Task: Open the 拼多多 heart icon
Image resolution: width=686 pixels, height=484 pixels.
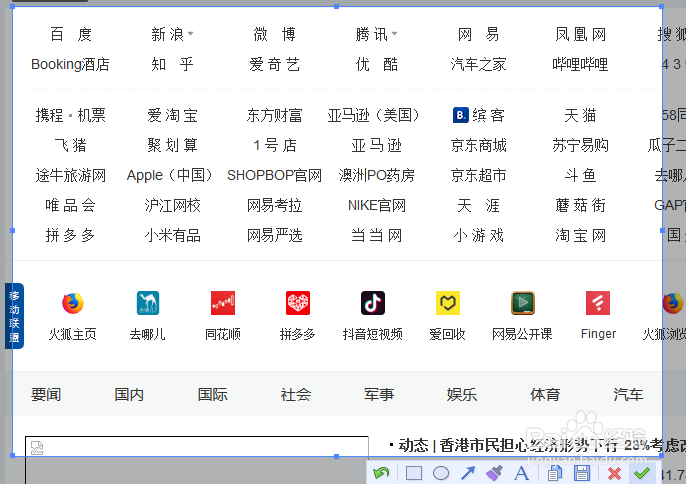Action: coord(298,303)
